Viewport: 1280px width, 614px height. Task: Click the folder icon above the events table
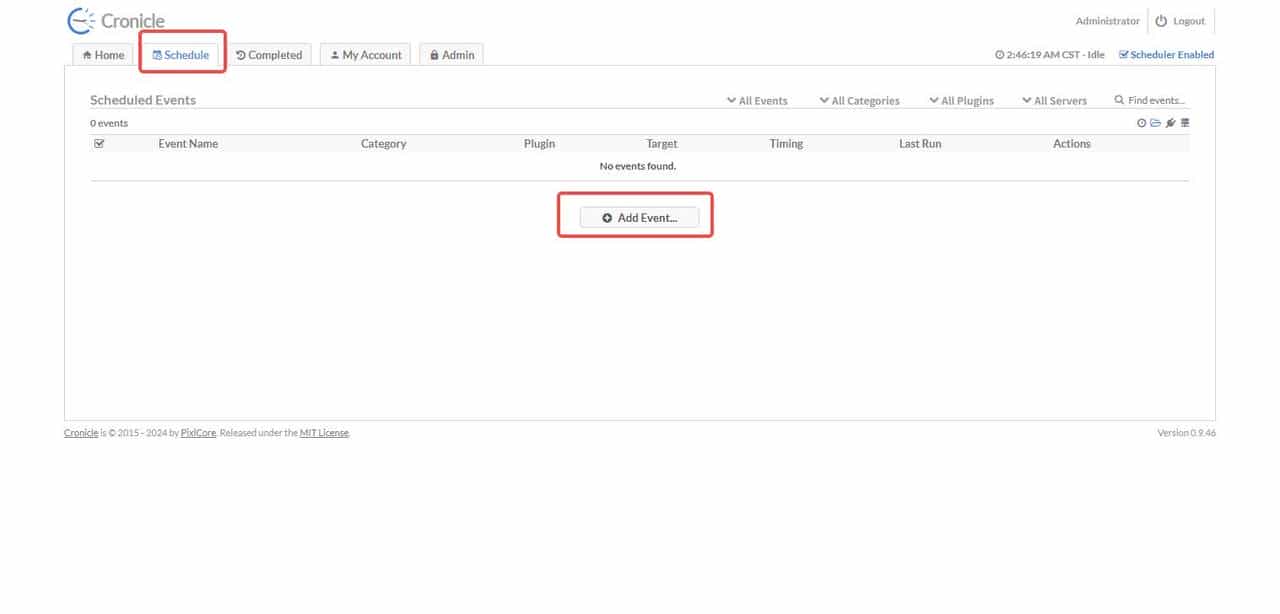coord(1156,123)
